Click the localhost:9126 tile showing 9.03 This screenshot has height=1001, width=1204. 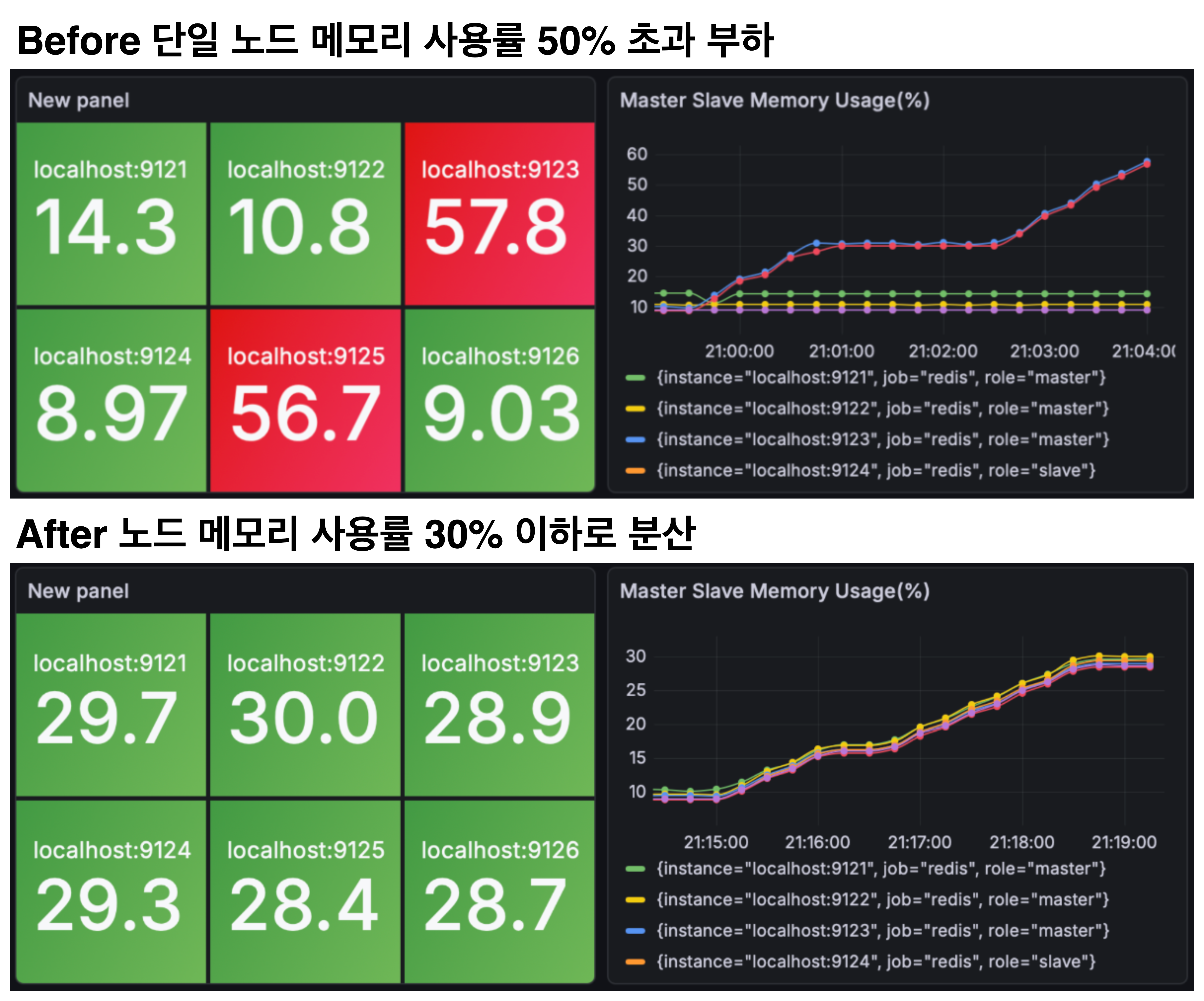tap(499, 400)
